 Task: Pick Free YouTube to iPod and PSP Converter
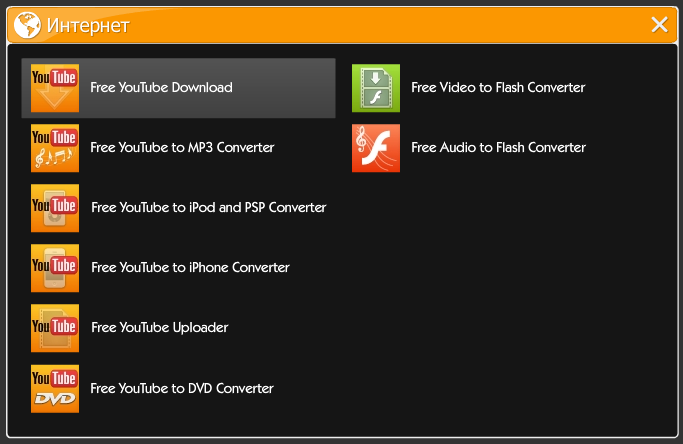(209, 207)
